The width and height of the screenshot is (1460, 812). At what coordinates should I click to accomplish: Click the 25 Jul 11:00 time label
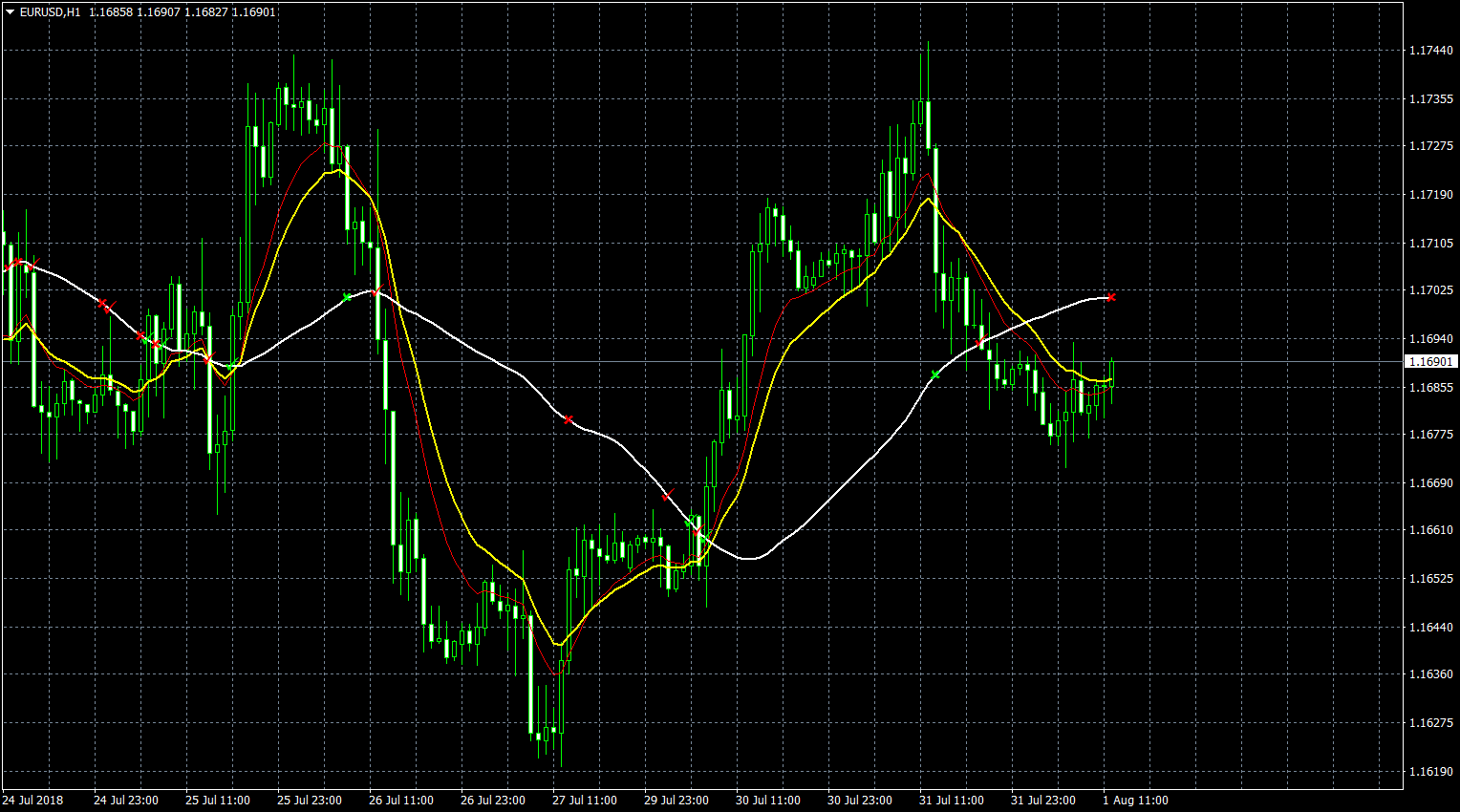pyautogui.click(x=218, y=801)
